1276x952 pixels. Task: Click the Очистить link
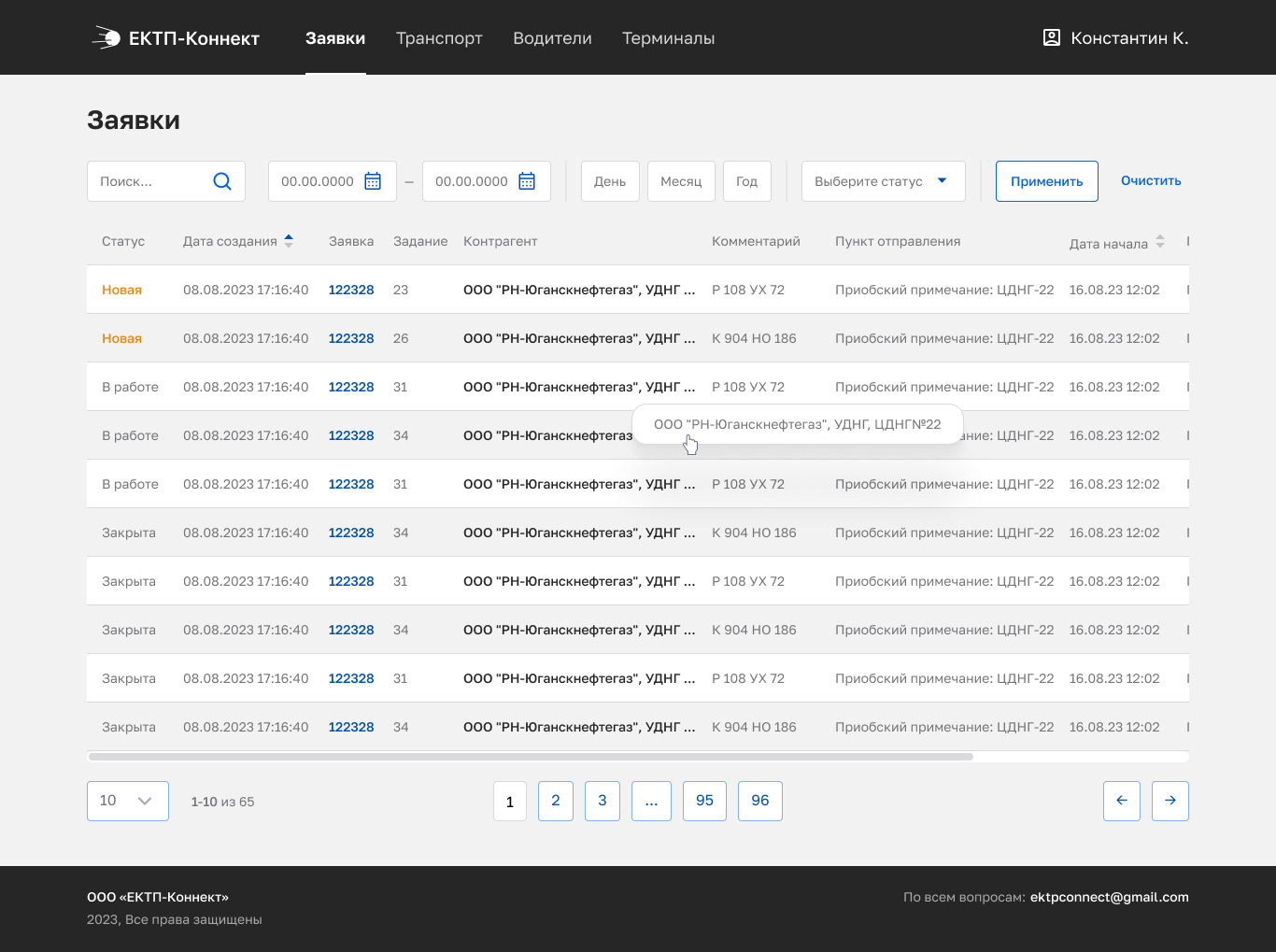tap(1151, 181)
